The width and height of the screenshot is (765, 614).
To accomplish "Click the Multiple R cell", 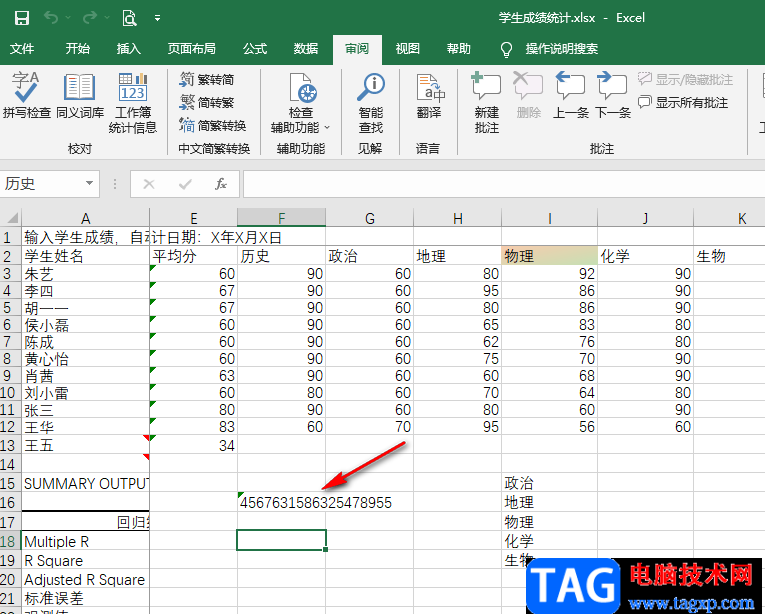I will (x=85, y=541).
